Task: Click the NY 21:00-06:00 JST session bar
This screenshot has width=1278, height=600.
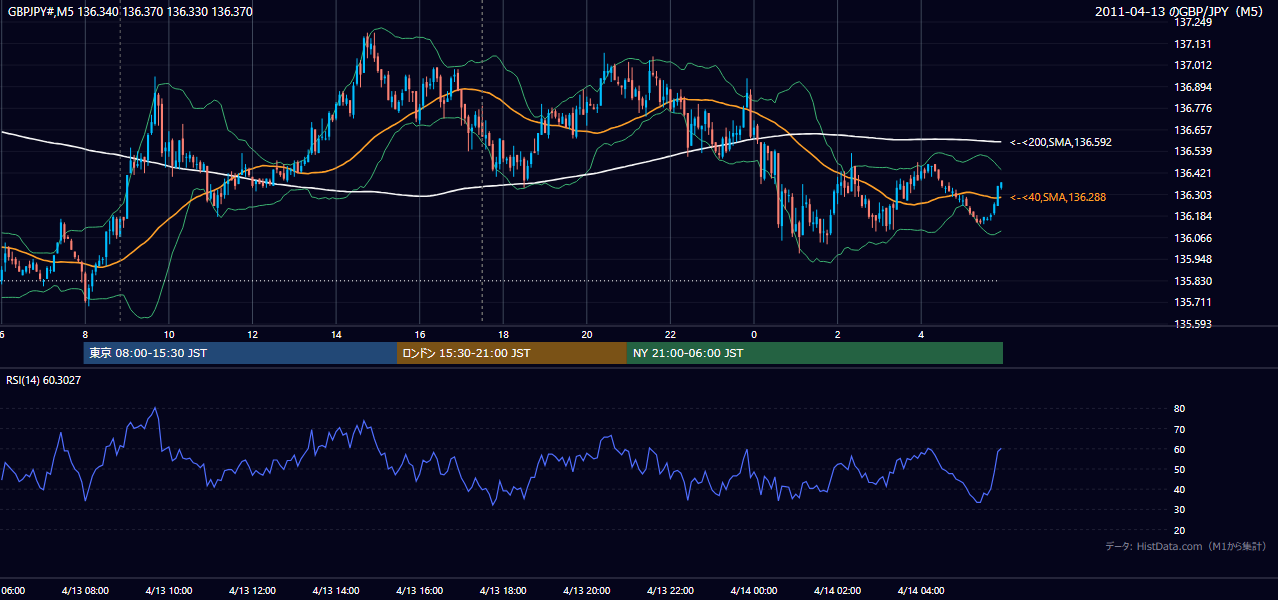Action: pos(815,353)
